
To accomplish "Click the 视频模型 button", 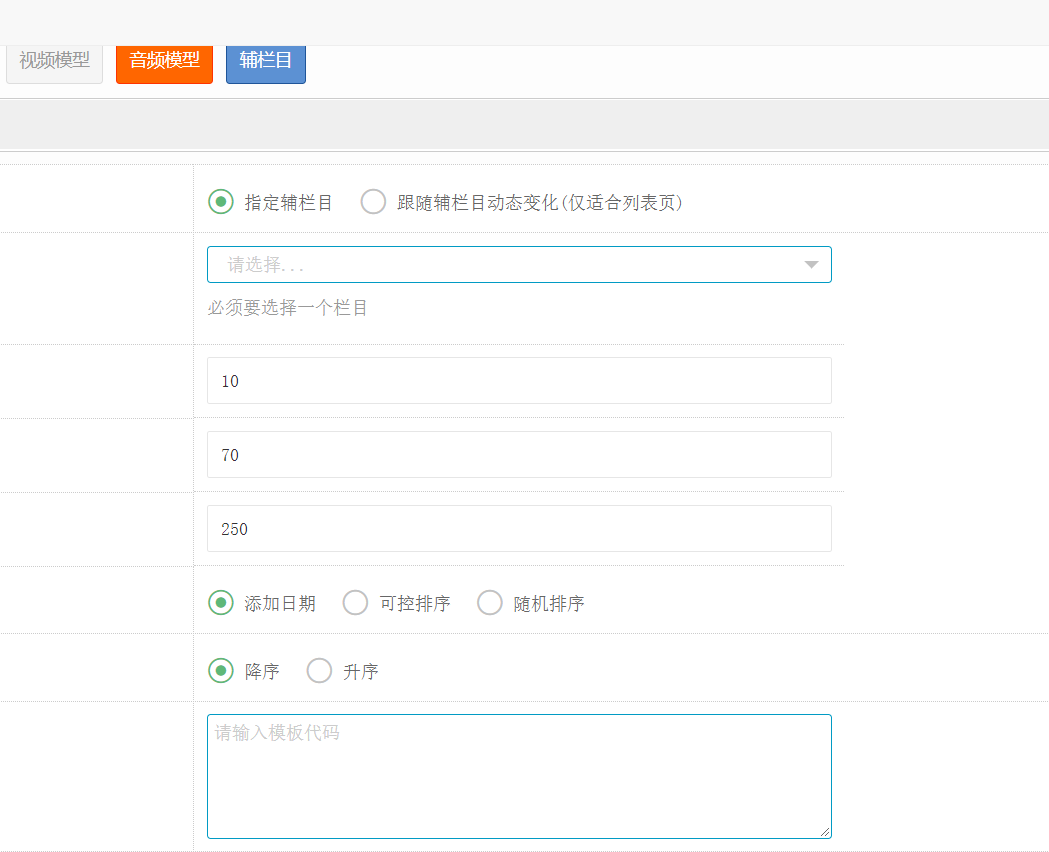I will click(54, 61).
